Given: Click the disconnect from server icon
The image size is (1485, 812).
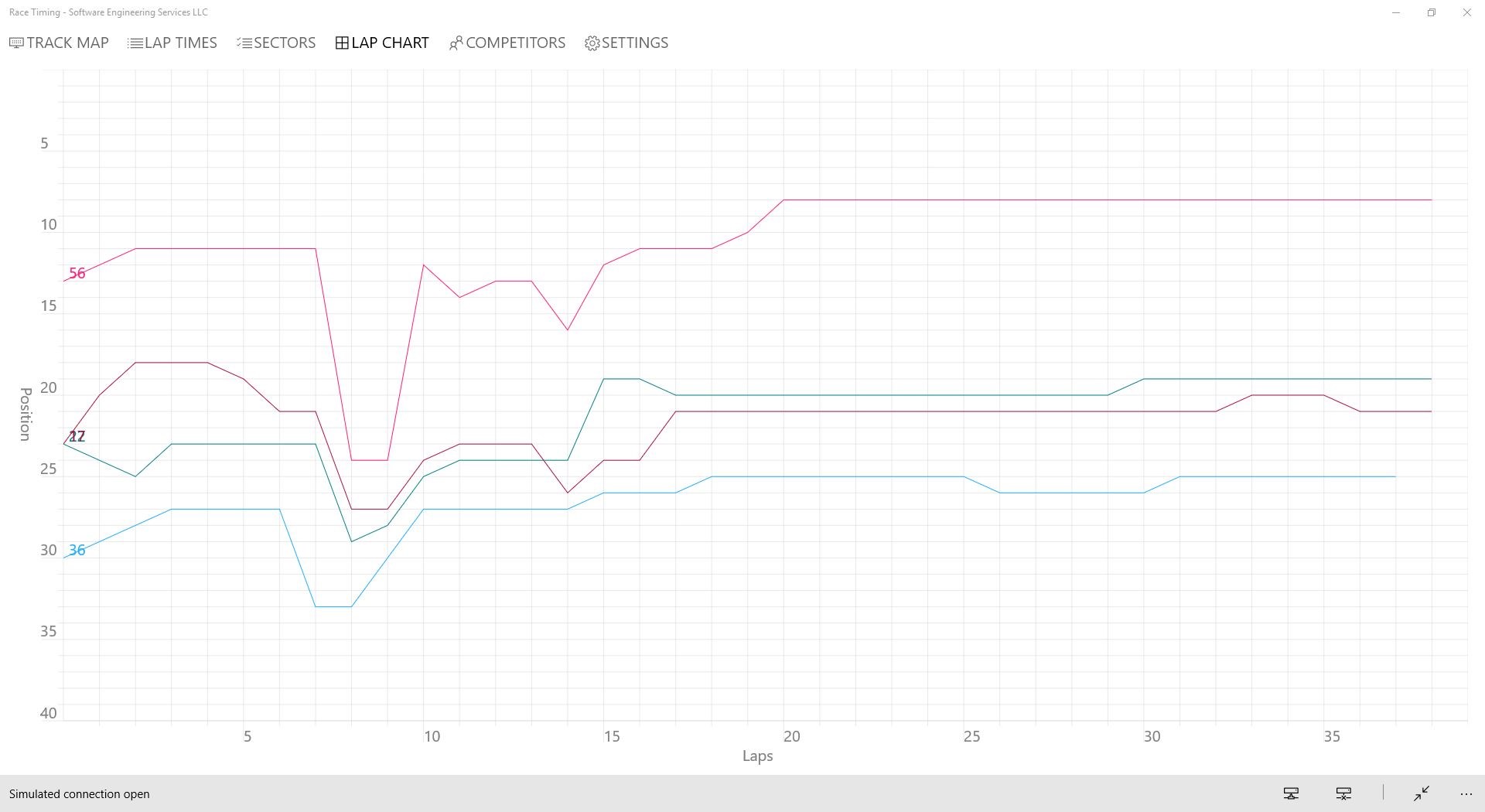Looking at the screenshot, I should (x=1343, y=793).
